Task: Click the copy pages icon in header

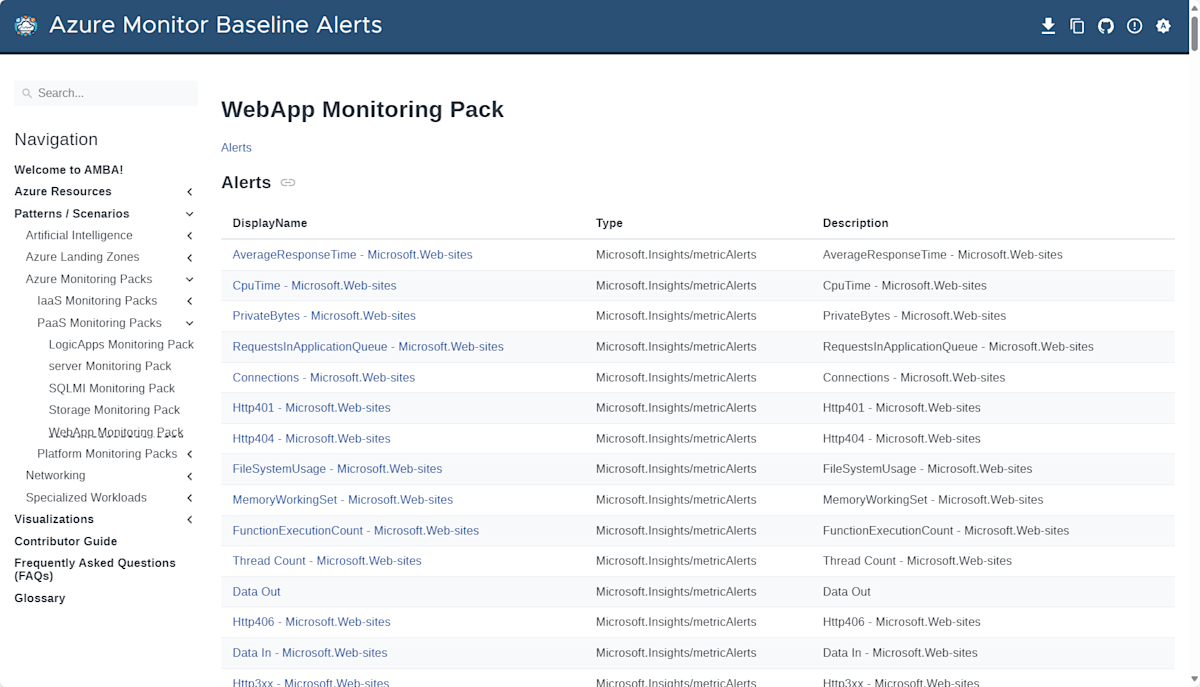Action: [x=1077, y=26]
